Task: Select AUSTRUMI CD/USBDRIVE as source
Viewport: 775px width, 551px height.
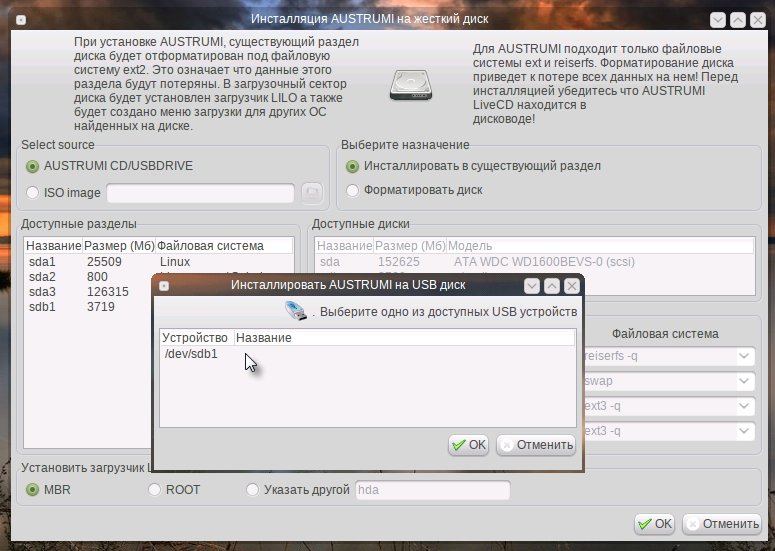Action: (109, 166)
